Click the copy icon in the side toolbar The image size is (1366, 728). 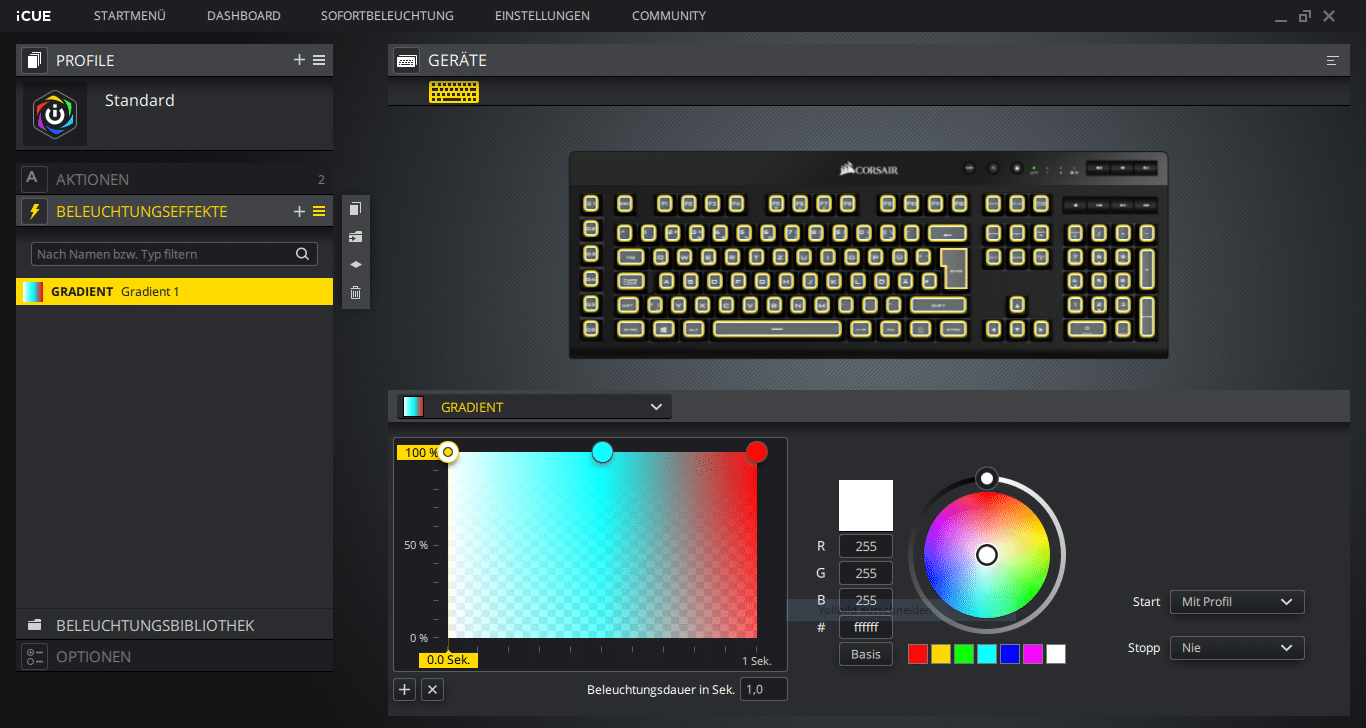coord(355,209)
